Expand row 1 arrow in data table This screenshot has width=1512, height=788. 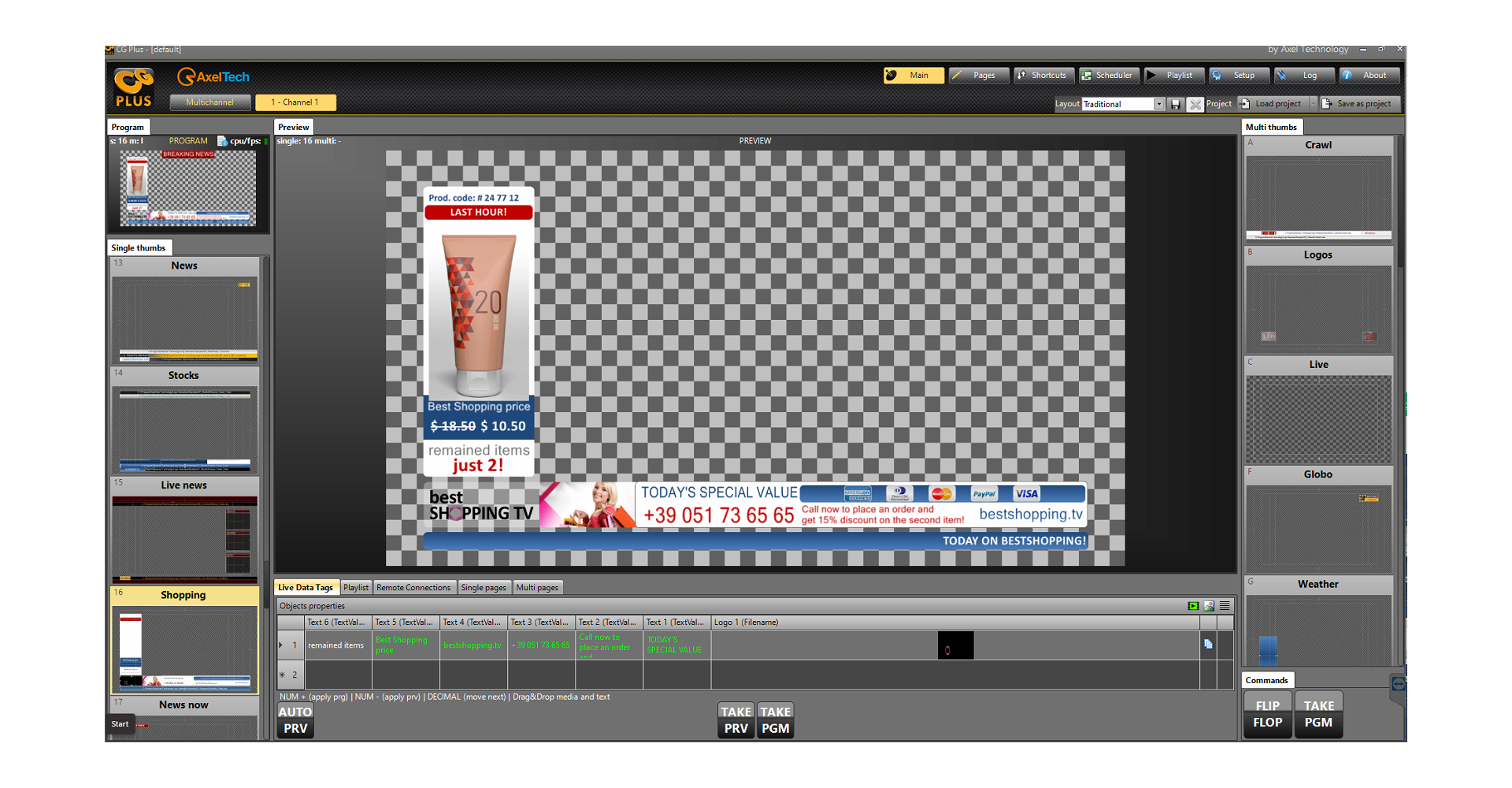coord(281,645)
